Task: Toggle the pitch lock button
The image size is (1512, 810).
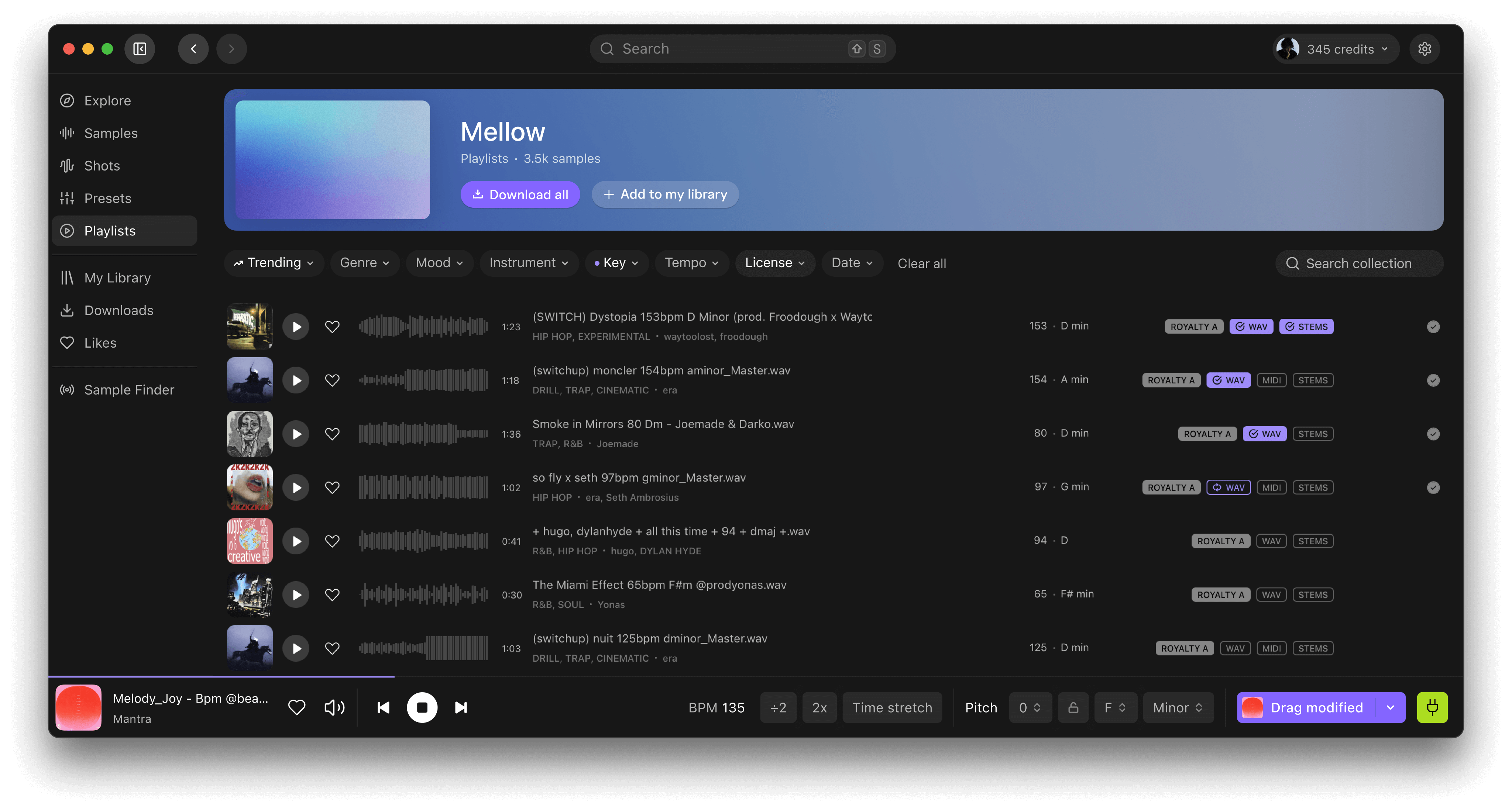Action: tap(1073, 707)
